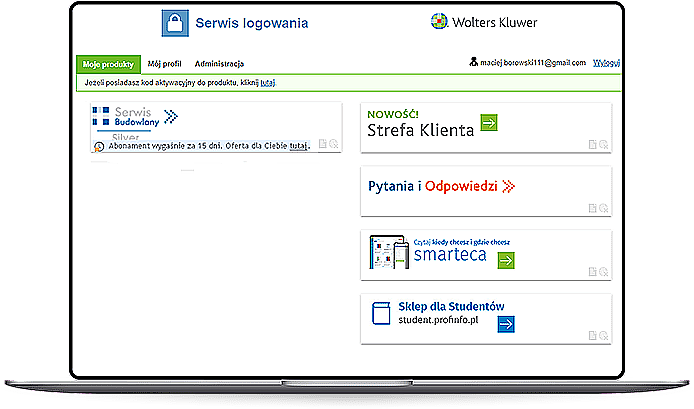Click the NOWOŚĆ! label
This screenshot has height=409, width=694.
point(393,114)
